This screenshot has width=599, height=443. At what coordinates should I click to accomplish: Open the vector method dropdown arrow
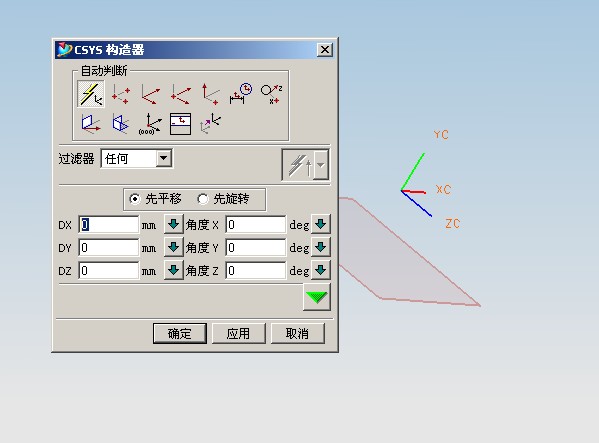click(x=321, y=165)
